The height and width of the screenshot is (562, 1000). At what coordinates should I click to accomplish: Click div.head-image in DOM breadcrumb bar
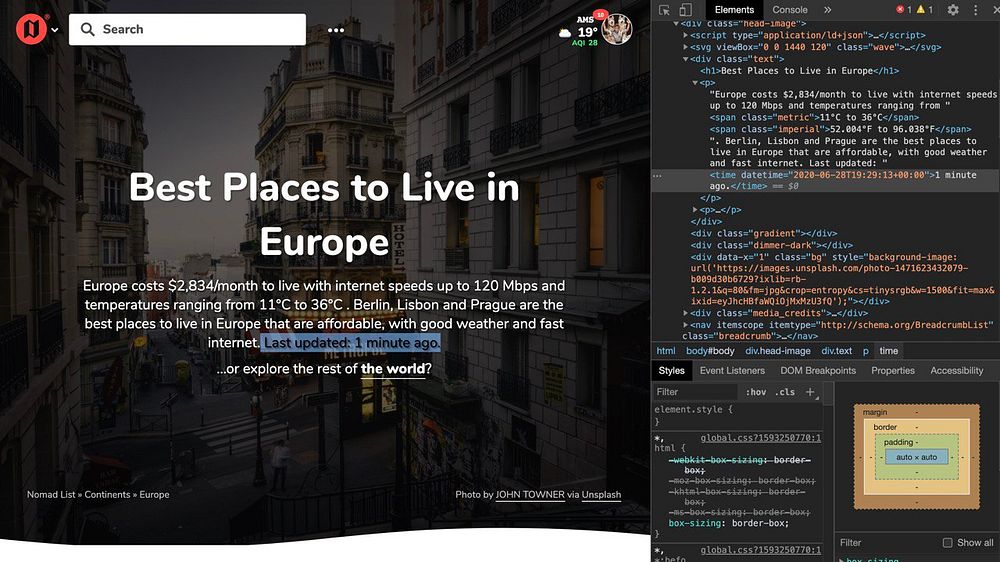click(x=777, y=351)
